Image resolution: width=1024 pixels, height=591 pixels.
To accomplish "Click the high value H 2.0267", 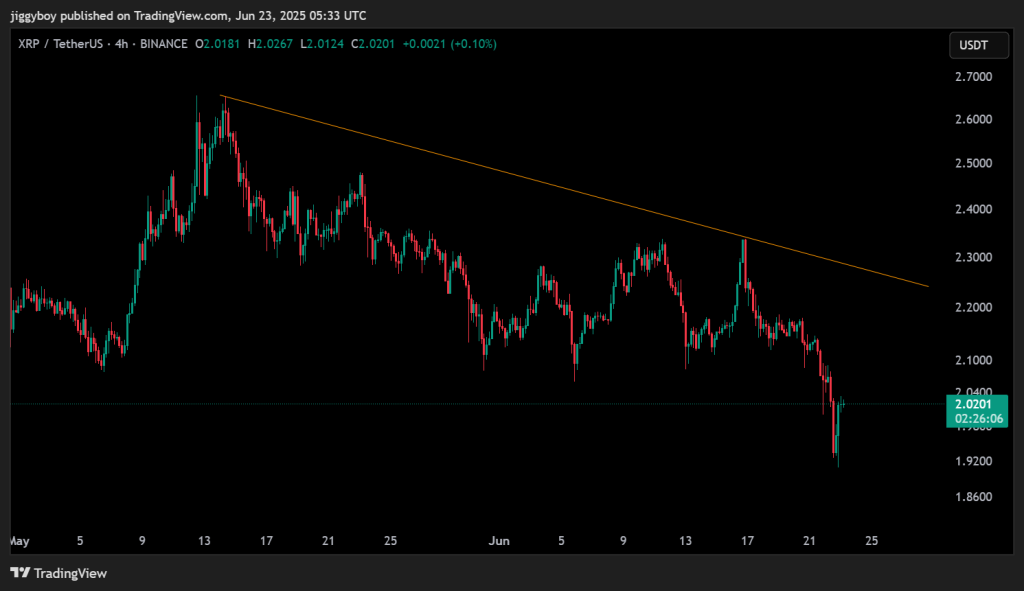I will tap(272, 44).
